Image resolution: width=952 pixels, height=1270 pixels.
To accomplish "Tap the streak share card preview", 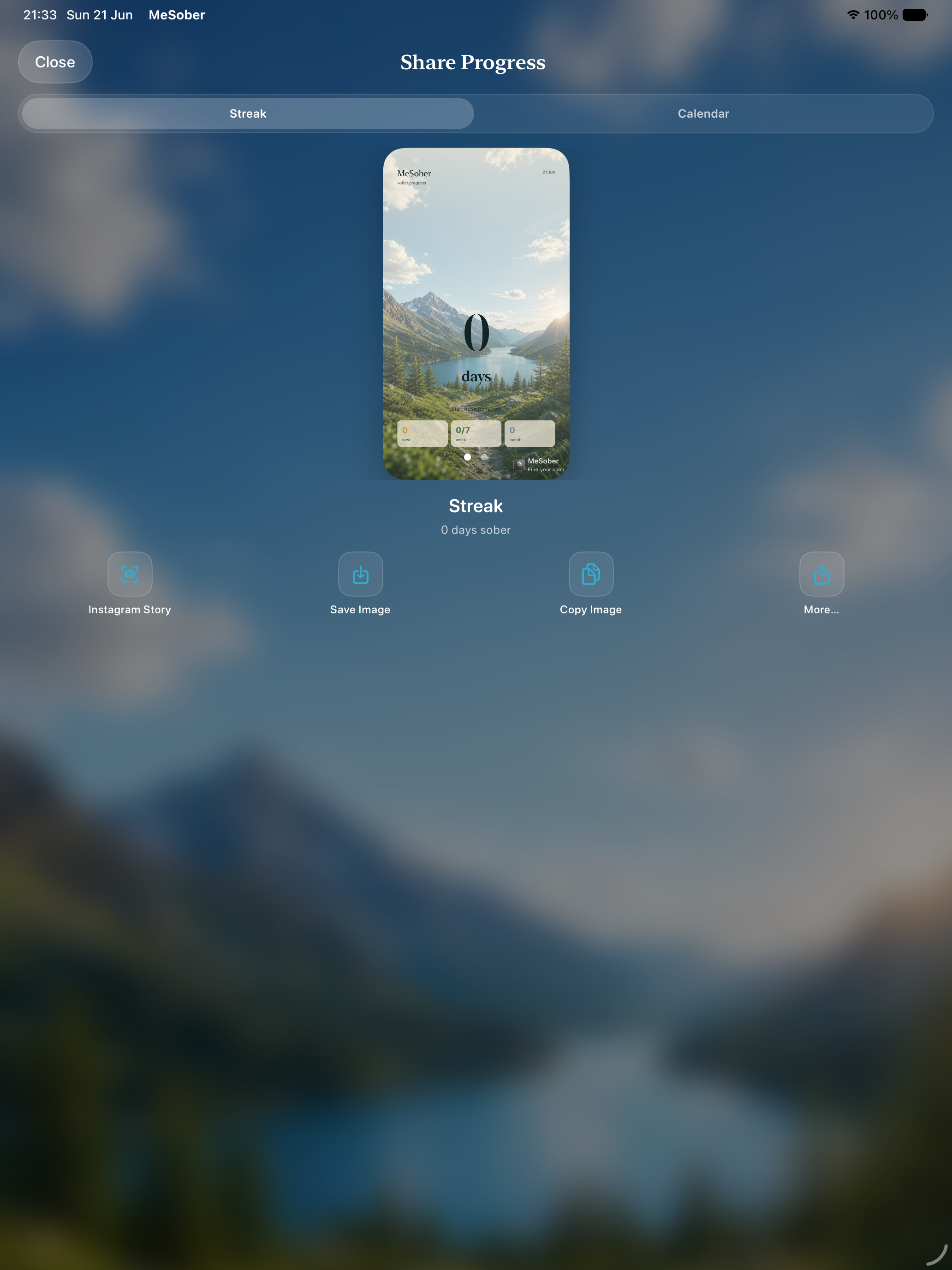I will 476,314.
